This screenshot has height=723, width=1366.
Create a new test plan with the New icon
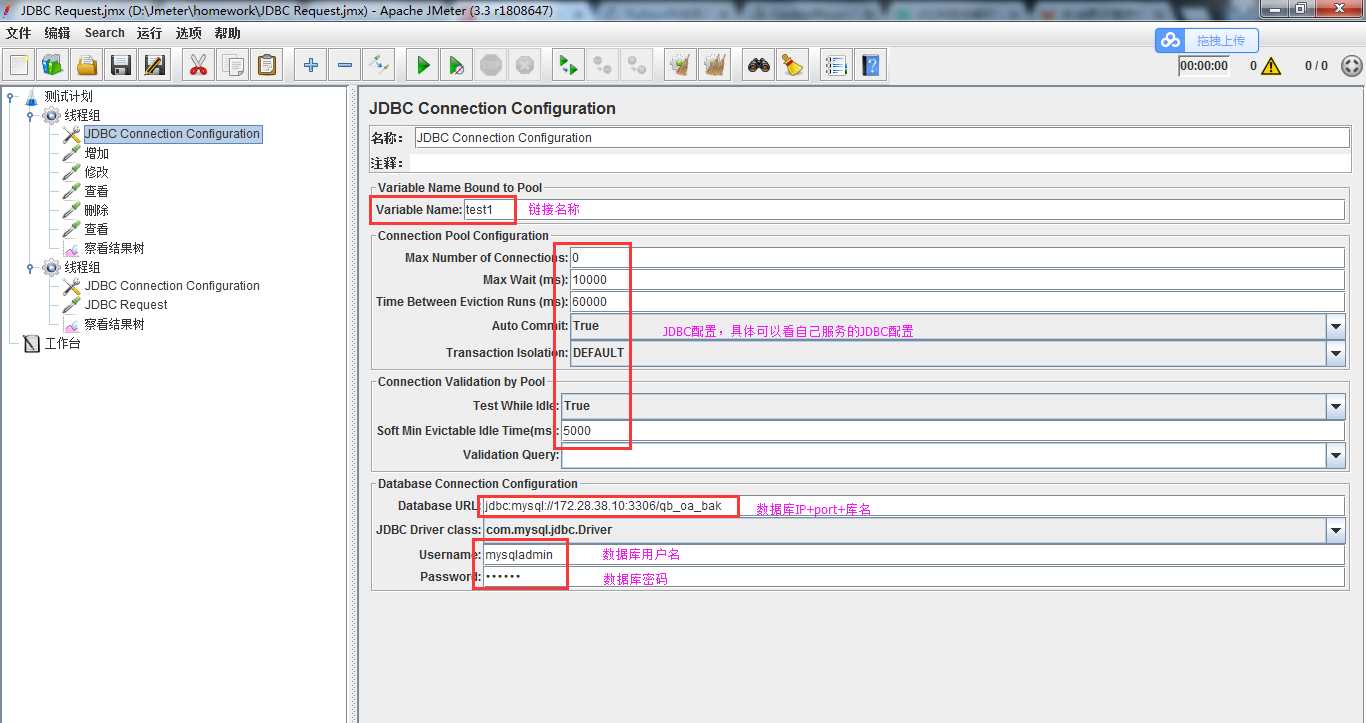(19, 65)
